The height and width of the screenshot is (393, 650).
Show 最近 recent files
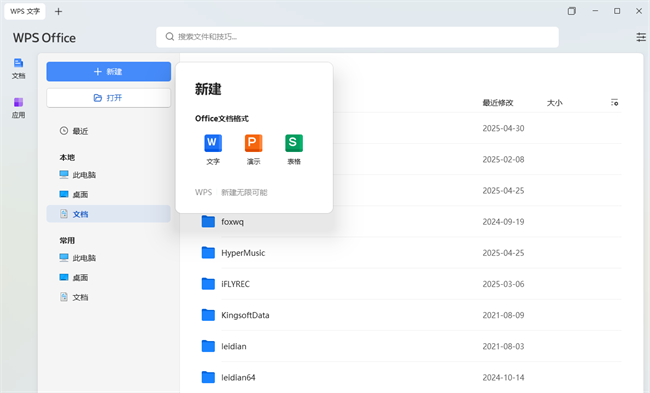pos(74,131)
